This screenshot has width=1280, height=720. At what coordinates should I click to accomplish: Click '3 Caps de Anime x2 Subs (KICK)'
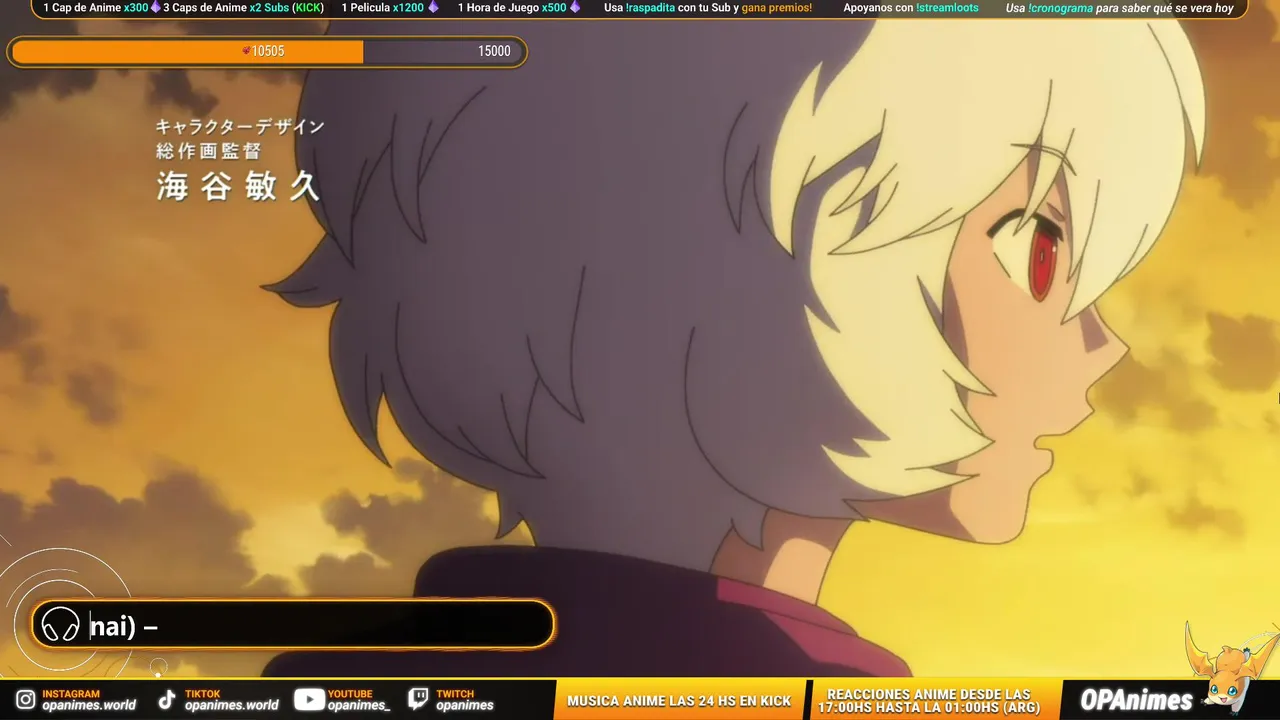click(244, 8)
